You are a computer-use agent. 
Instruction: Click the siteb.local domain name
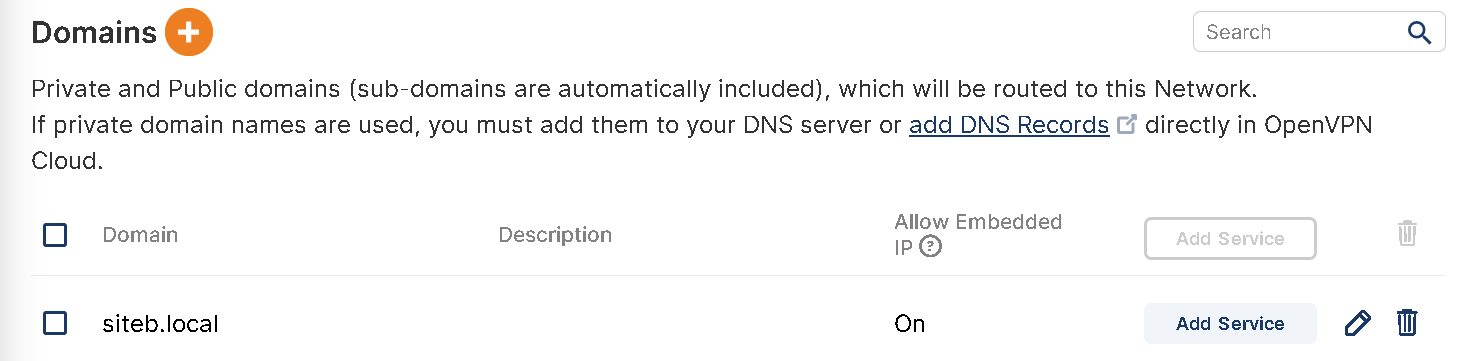161,324
